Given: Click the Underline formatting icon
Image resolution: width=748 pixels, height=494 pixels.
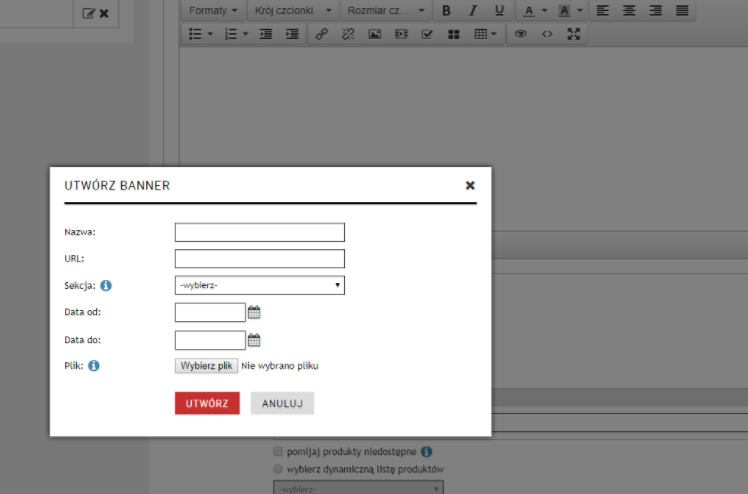Looking at the screenshot, I should [x=498, y=10].
